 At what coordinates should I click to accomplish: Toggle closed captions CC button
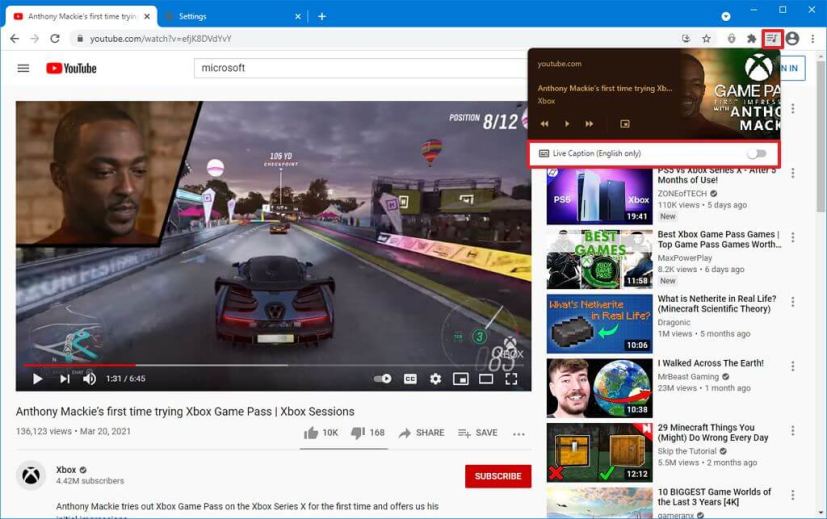click(410, 379)
